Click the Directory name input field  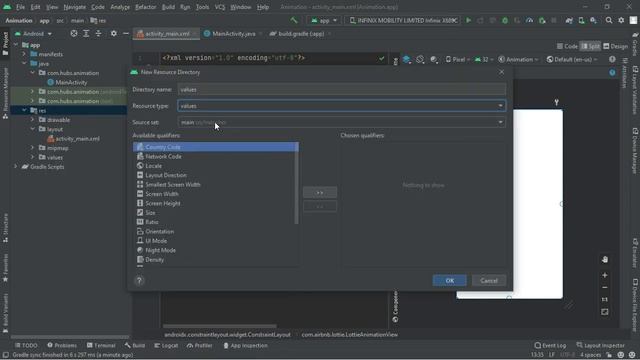point(342,89)
